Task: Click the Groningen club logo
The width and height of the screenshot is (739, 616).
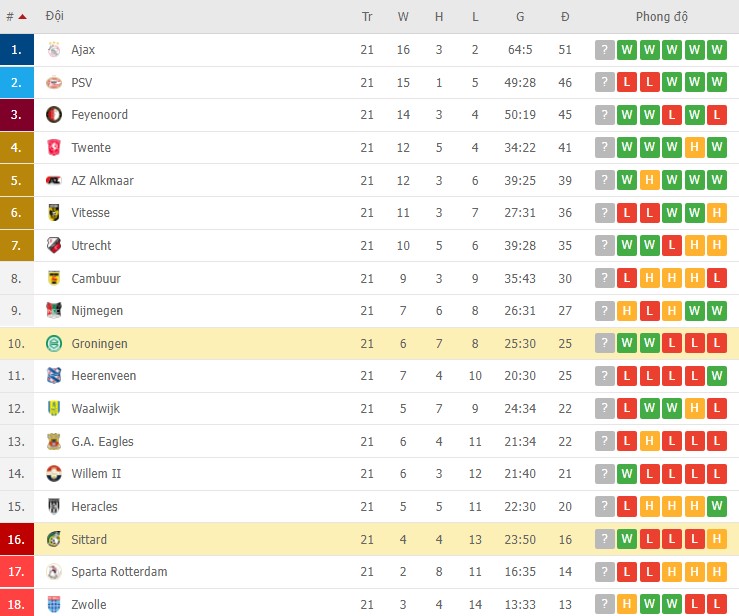Action: (54, 344)
